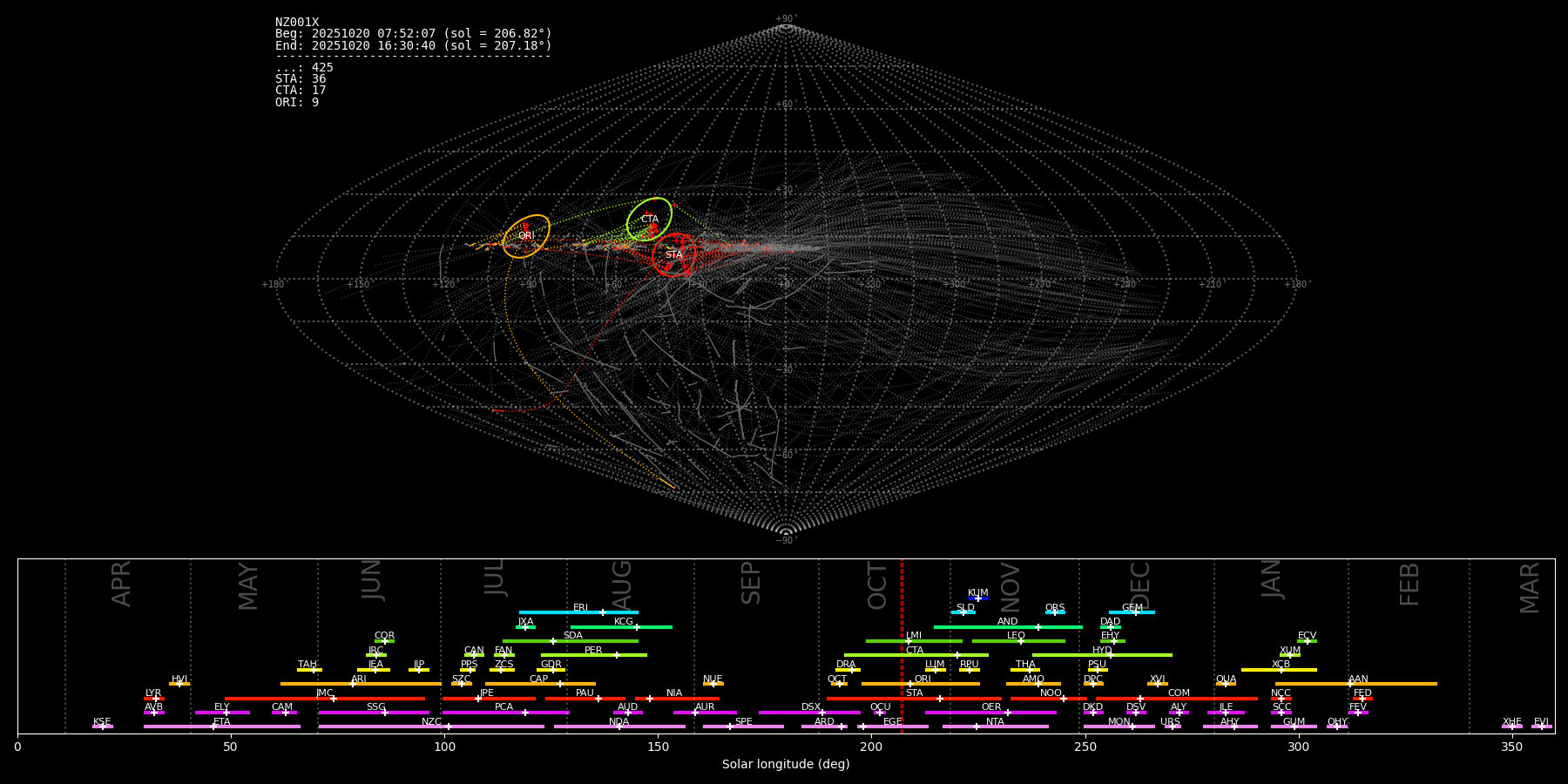This screenshot has height=784, width=1568.
Task: Click the 'Solar longitude (deg)' axis label
Action: 786,764
